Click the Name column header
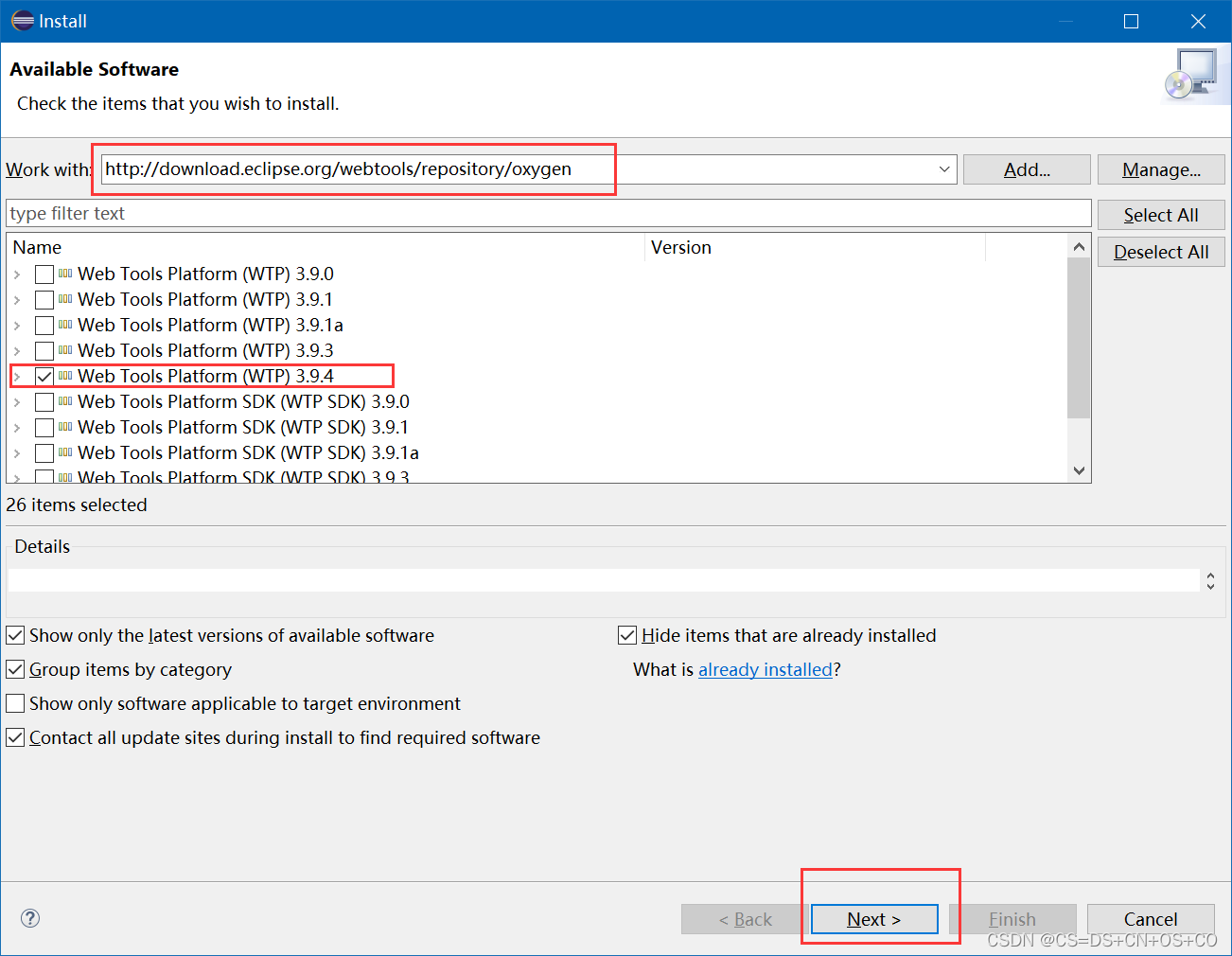Screen dimensions: 1232x956 326,247
